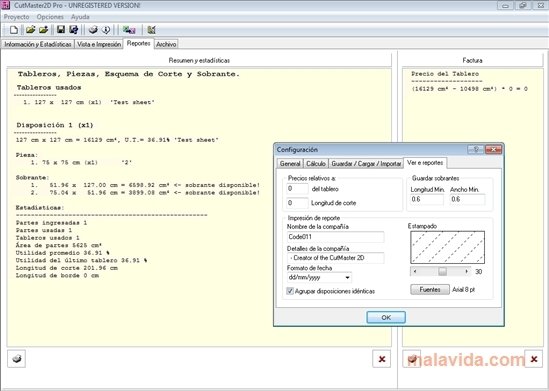Click the Estampado hatch pattern preview
The width and height of the screenshot is (549, 391).
[447, 247]
